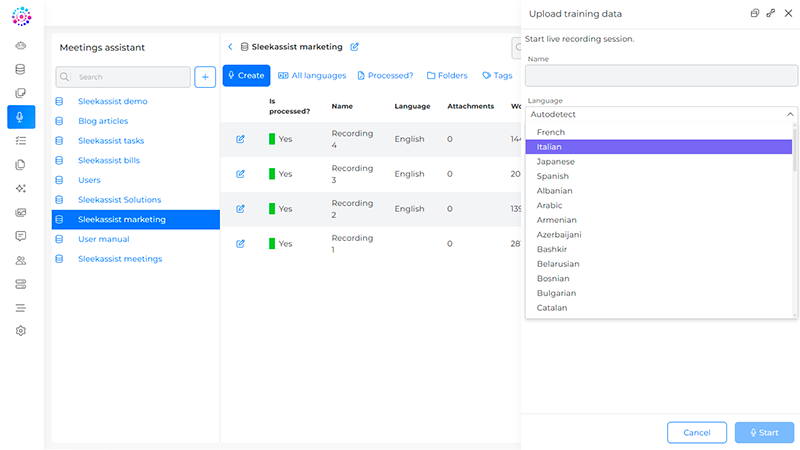The width and height of the screenshot is (800, 450).
Task: Open User manual collection
Action: coord(104,239)
